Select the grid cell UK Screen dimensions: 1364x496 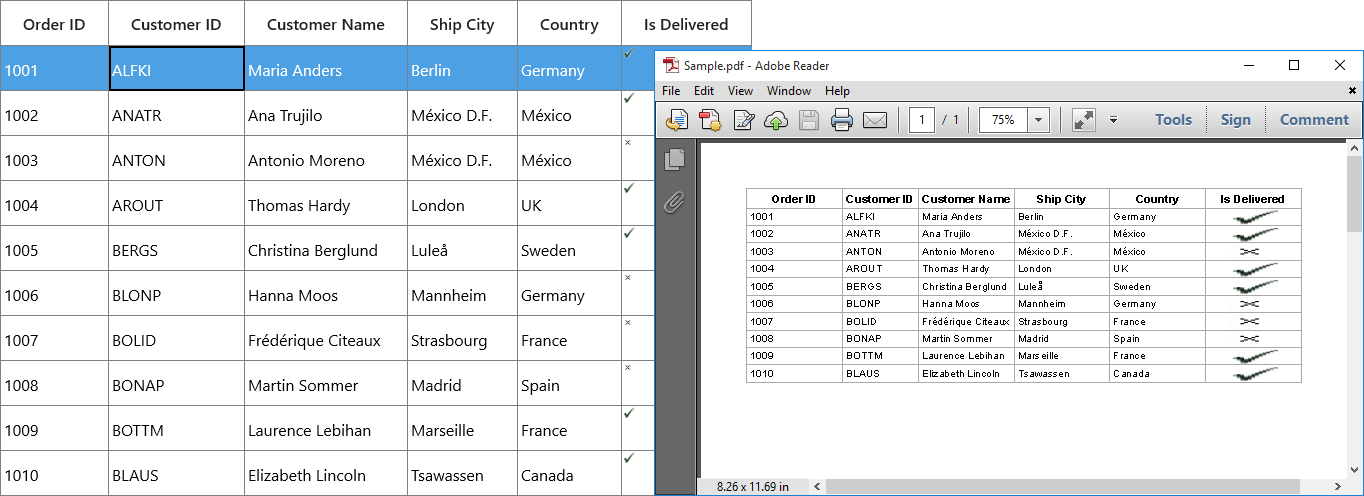coord(569,204)
